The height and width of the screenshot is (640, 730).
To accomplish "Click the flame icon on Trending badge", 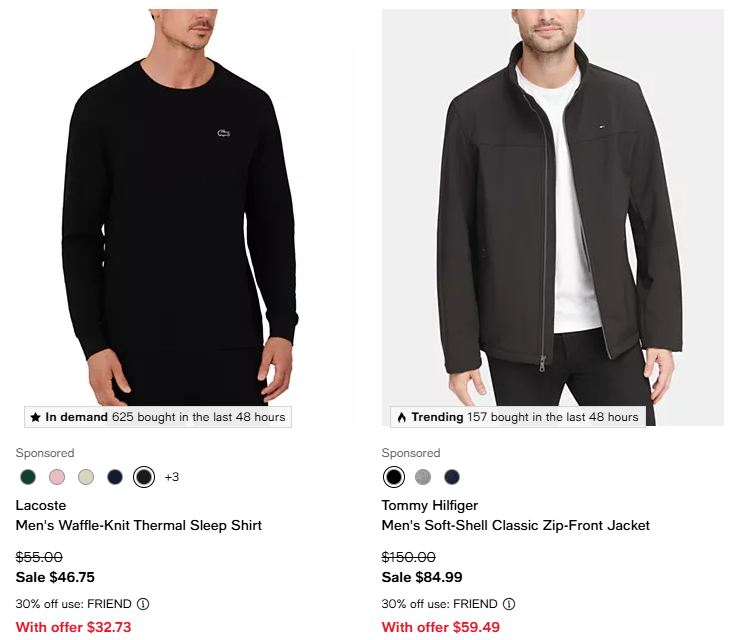I will pos(401,417).
